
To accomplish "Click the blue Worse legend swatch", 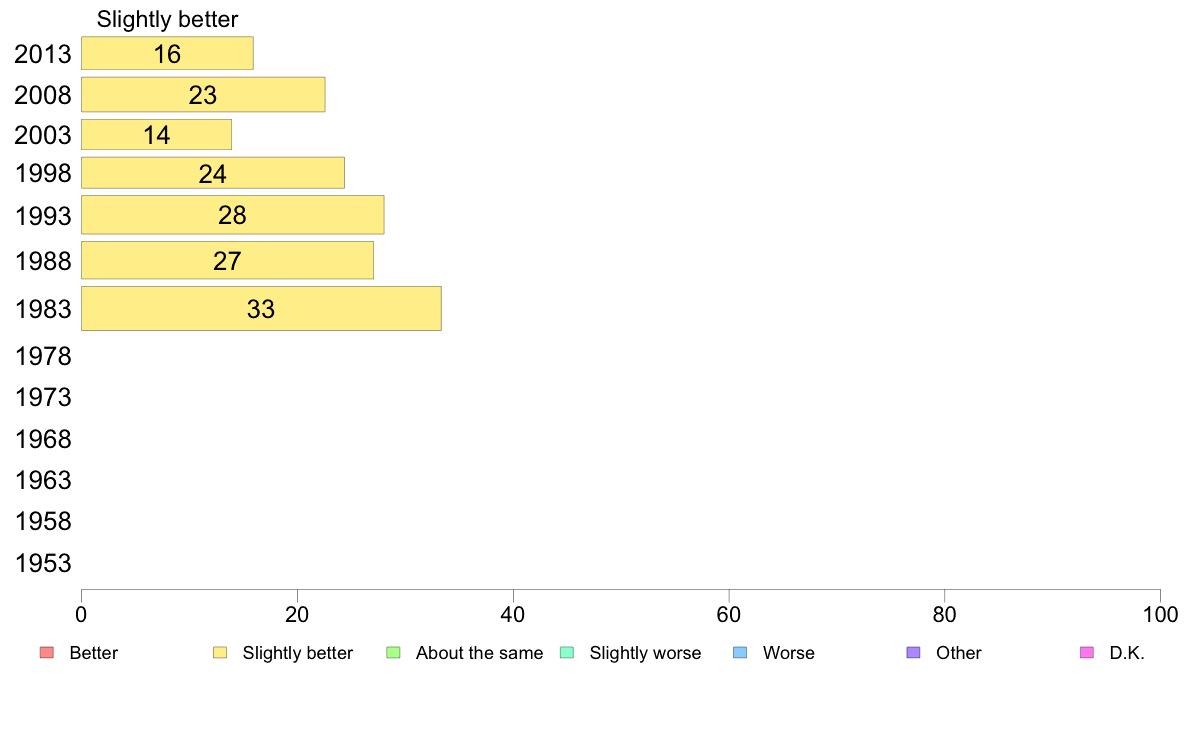I will pyautogui.click(x=740, y=653).
